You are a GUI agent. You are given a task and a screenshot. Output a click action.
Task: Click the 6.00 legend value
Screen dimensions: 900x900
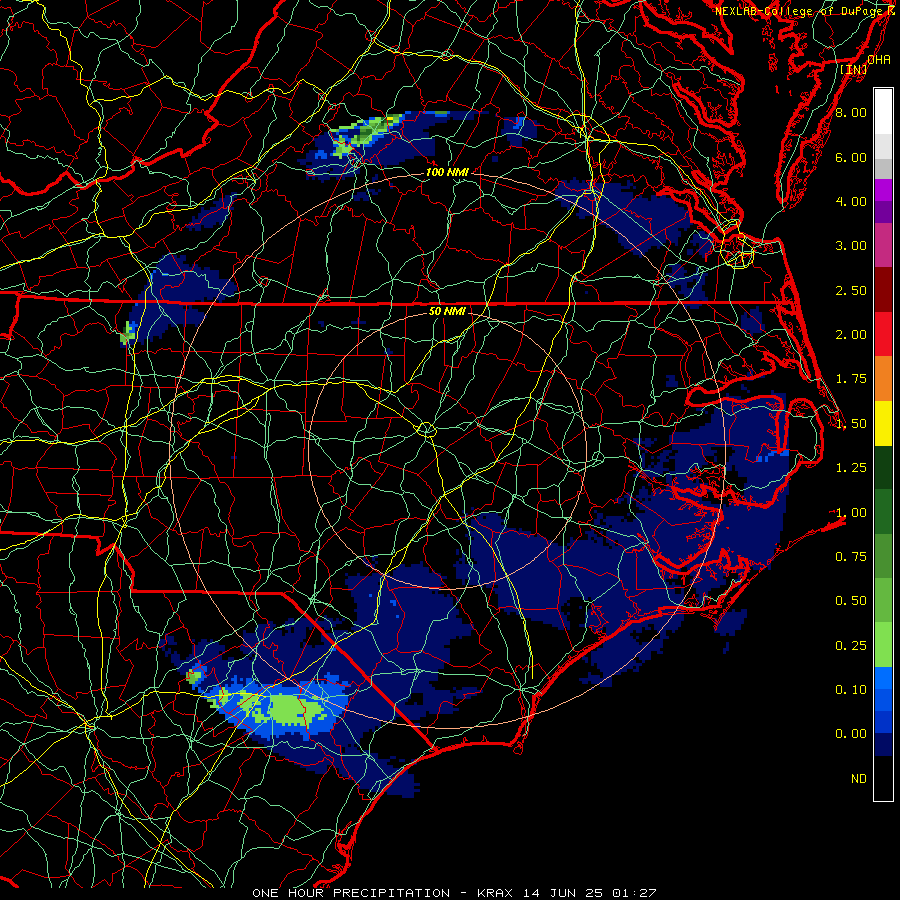pos(851,157)
